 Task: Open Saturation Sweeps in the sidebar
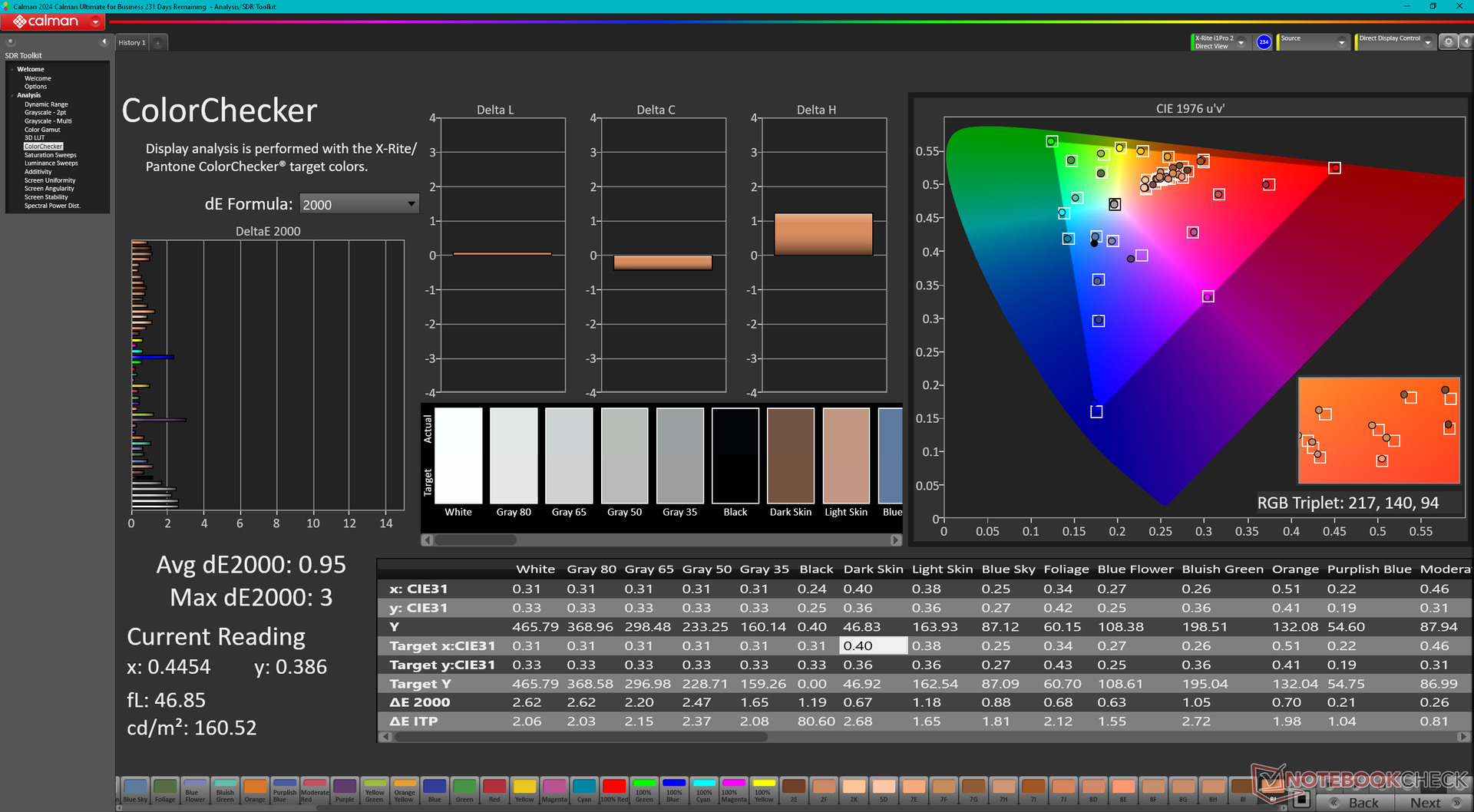click(51, 155)
